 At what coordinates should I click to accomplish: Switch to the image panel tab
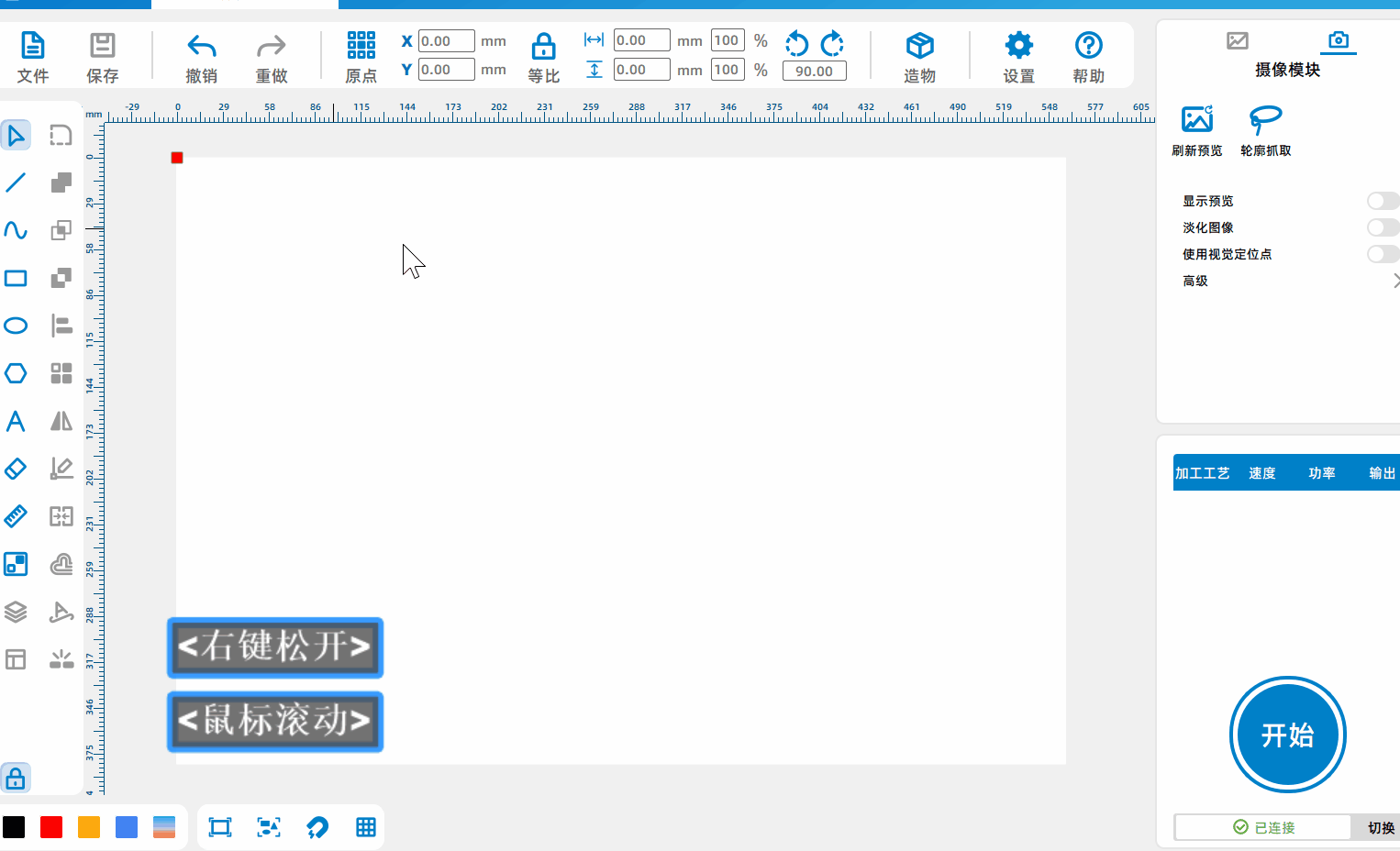point(1238,40)
